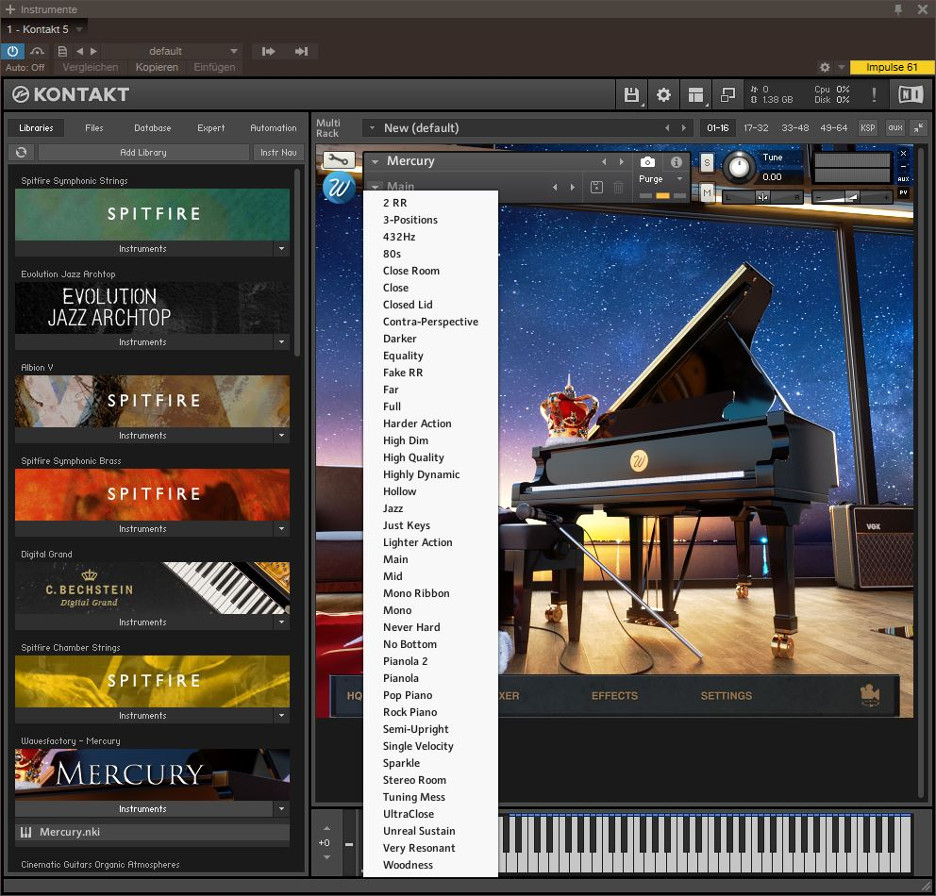Image resolution: width=936 pixels, height=896 pixels.
Task: Toggle Auto: Off automation mode
Action: (x=25, y=67)
